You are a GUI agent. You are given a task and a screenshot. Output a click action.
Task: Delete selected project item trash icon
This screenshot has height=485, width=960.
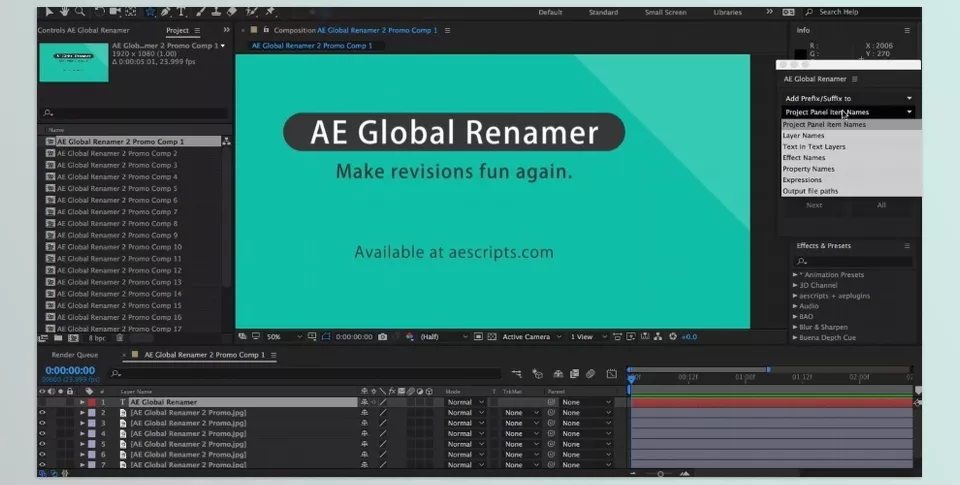[119, 338]
